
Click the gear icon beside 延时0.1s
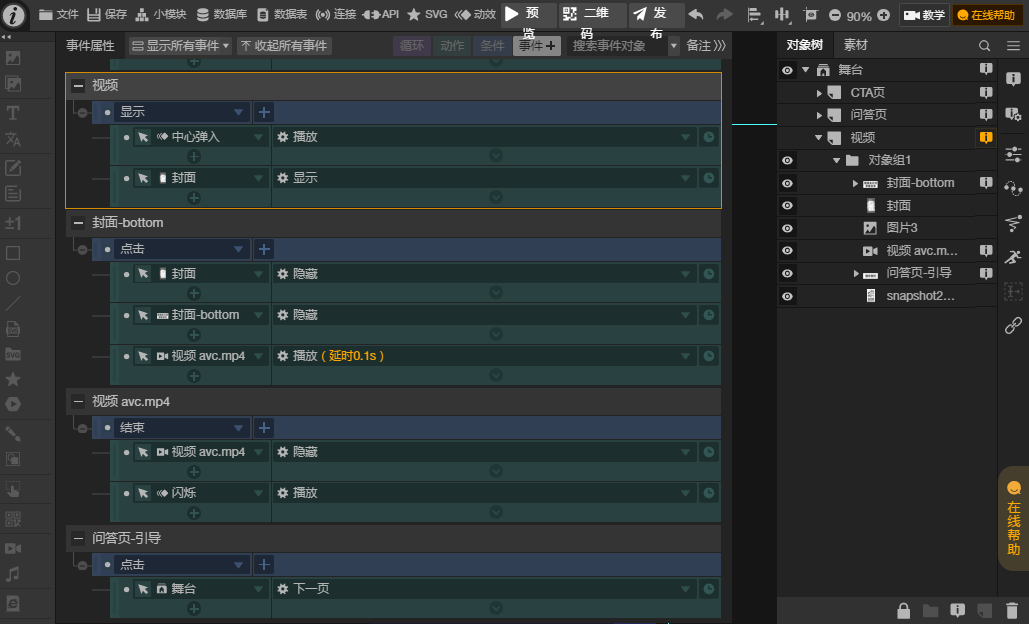click(283, 356)
